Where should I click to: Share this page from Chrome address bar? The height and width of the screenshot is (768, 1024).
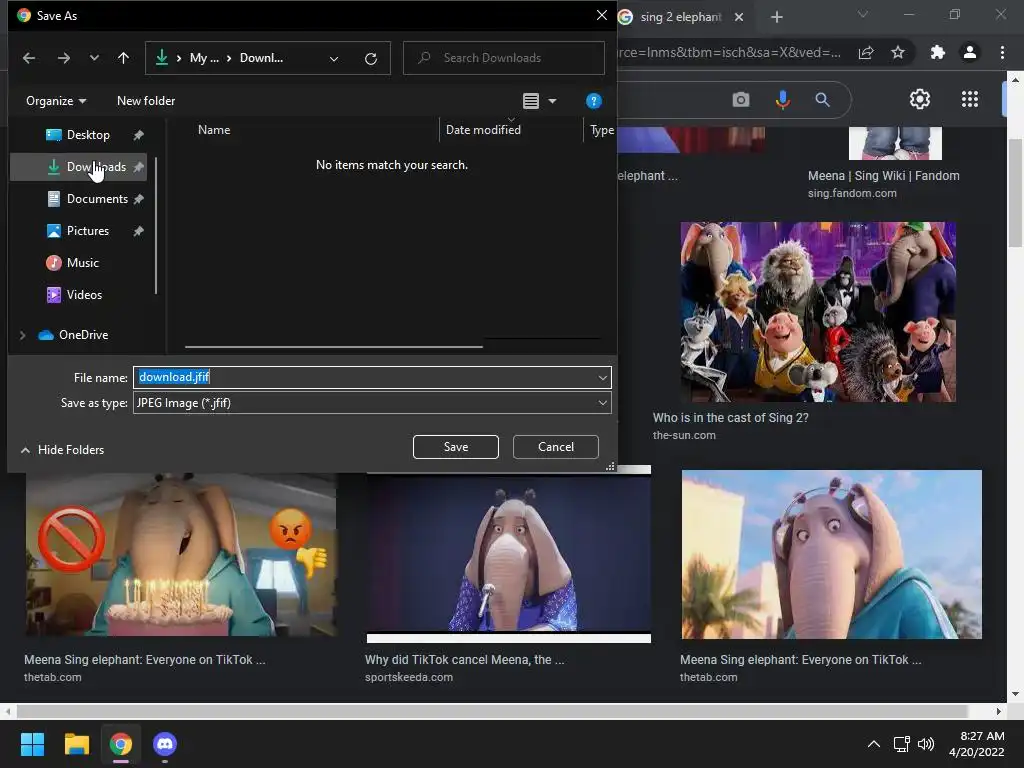coord(866,53)
